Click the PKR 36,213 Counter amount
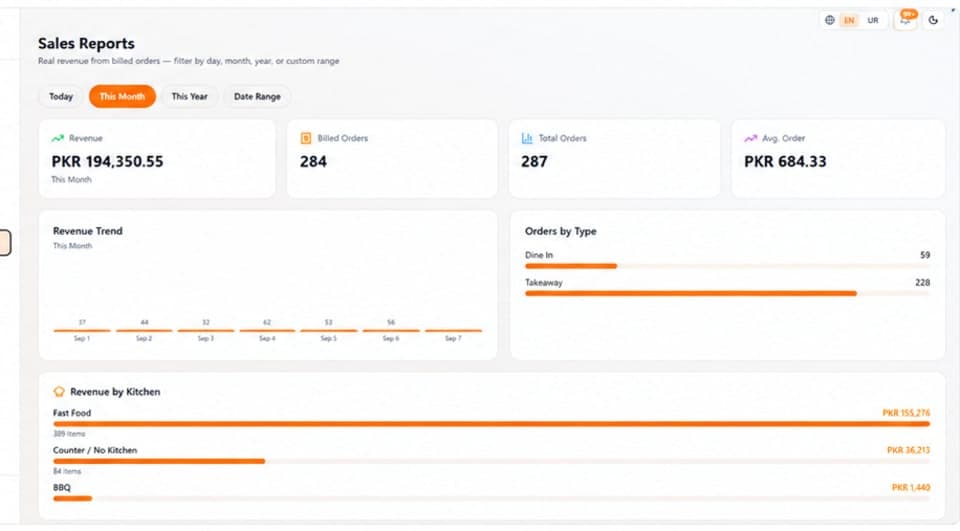 tap(909, 450)
